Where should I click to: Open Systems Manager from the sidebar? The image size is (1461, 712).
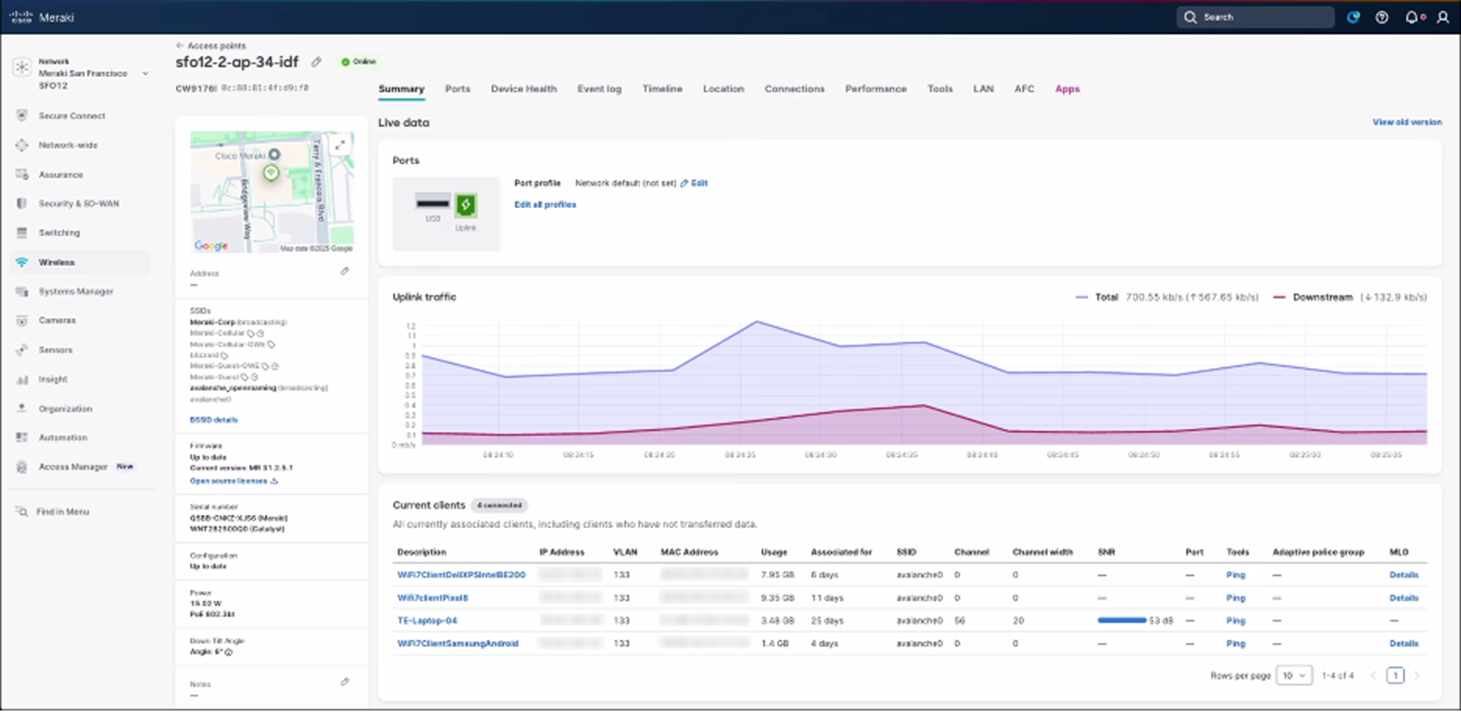coord(76,291)
